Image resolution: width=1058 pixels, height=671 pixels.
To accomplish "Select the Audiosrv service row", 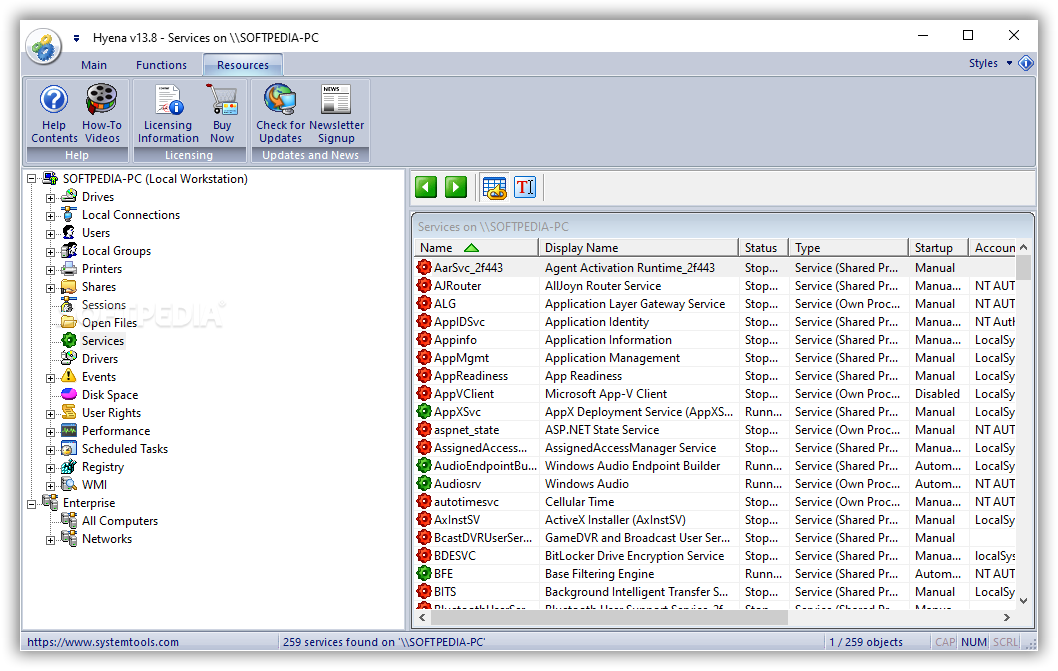I will point(715,483).
